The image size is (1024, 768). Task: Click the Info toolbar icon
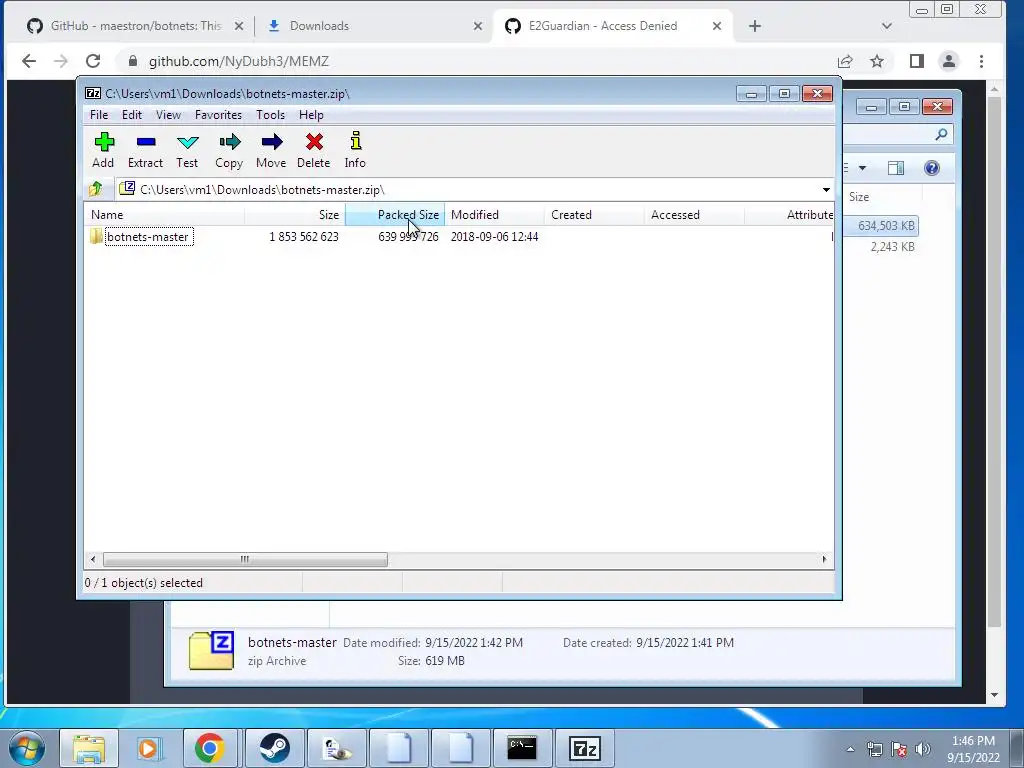click(355, 150)
